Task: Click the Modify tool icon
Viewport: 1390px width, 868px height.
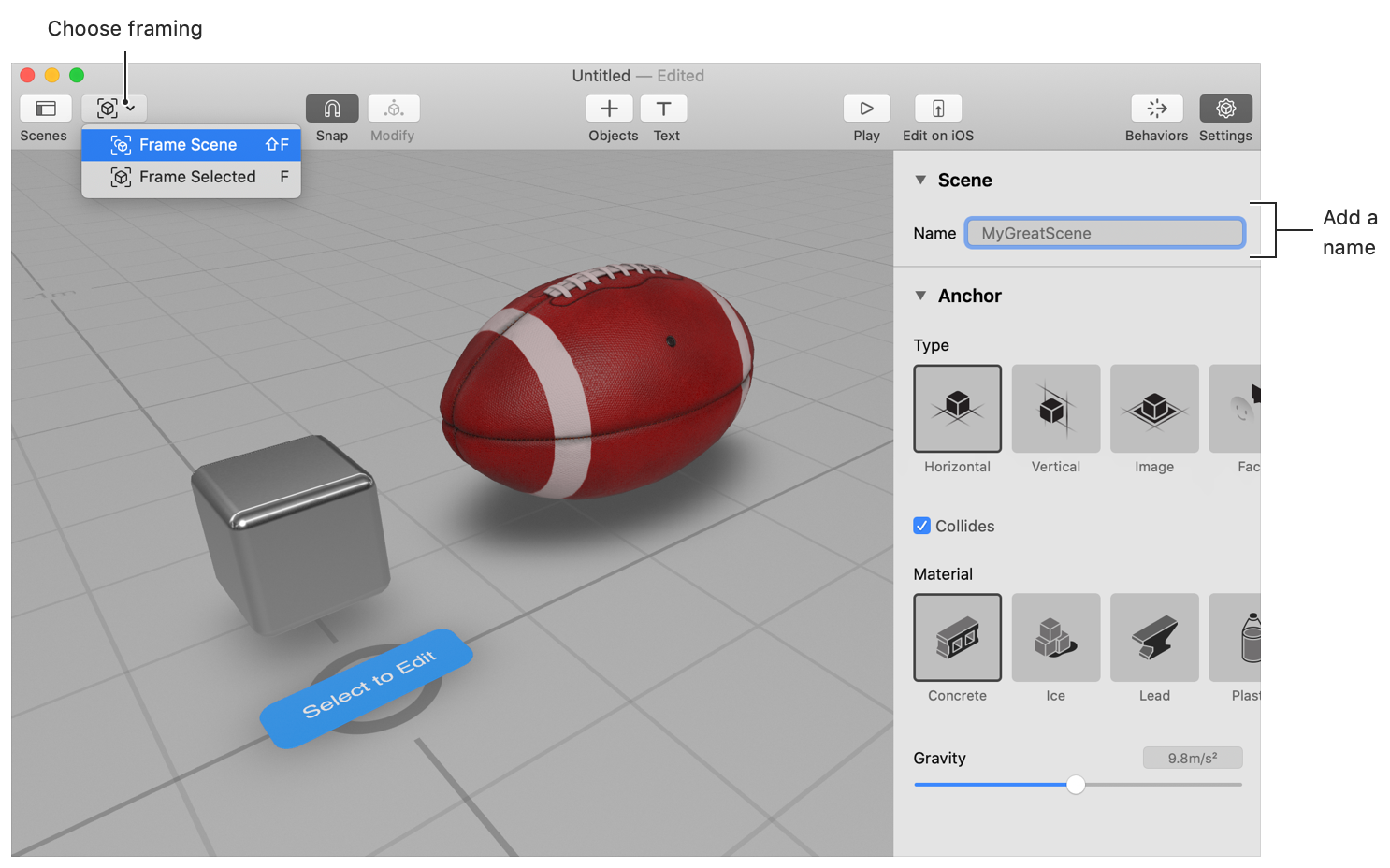Action: coord(394,108)
